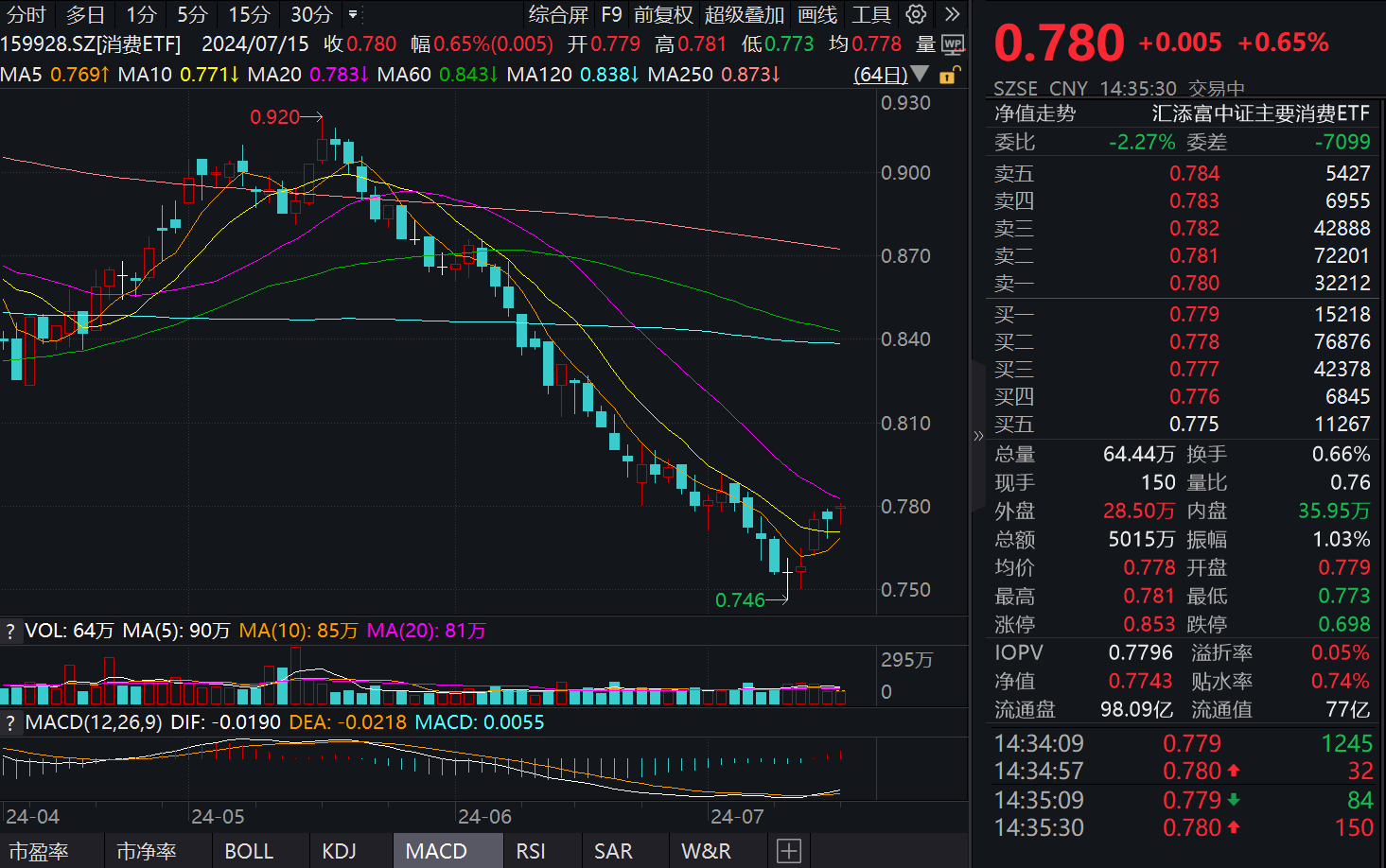The width and height of the screenshot is (1386, 868).
Task: Click IOPV value 0.7796
Action: pos(1140,653)
